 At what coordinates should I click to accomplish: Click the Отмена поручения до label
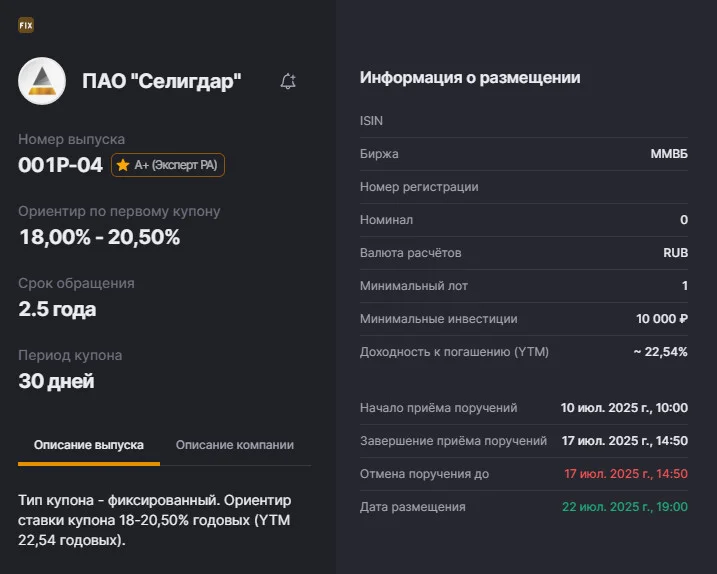424,474
